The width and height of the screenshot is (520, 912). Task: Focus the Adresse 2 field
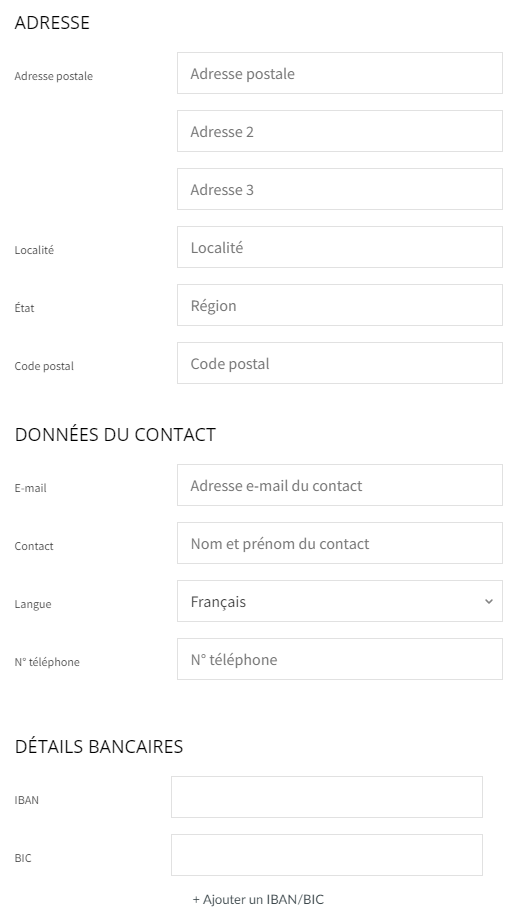(x=340, y=131)
